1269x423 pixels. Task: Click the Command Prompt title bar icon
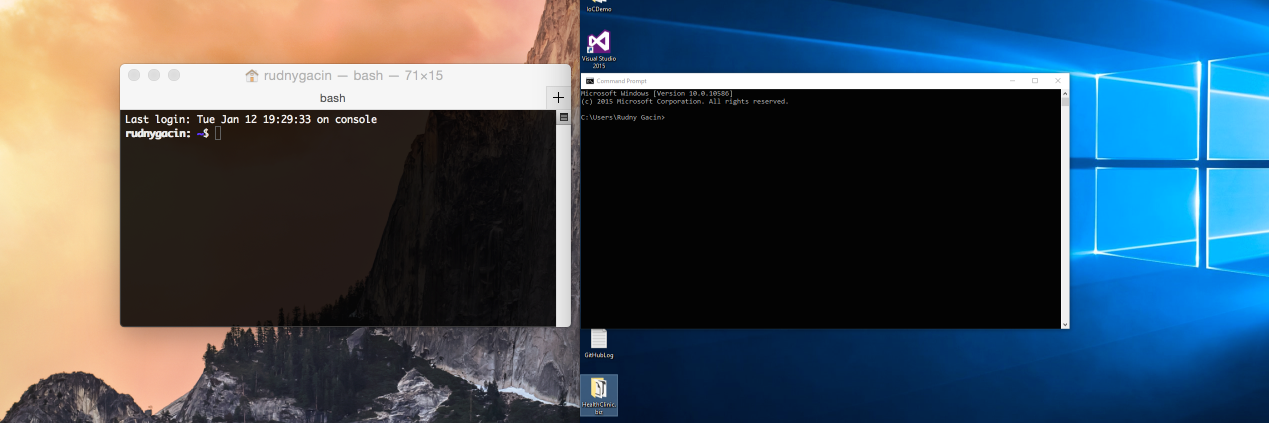pos(589,80)
